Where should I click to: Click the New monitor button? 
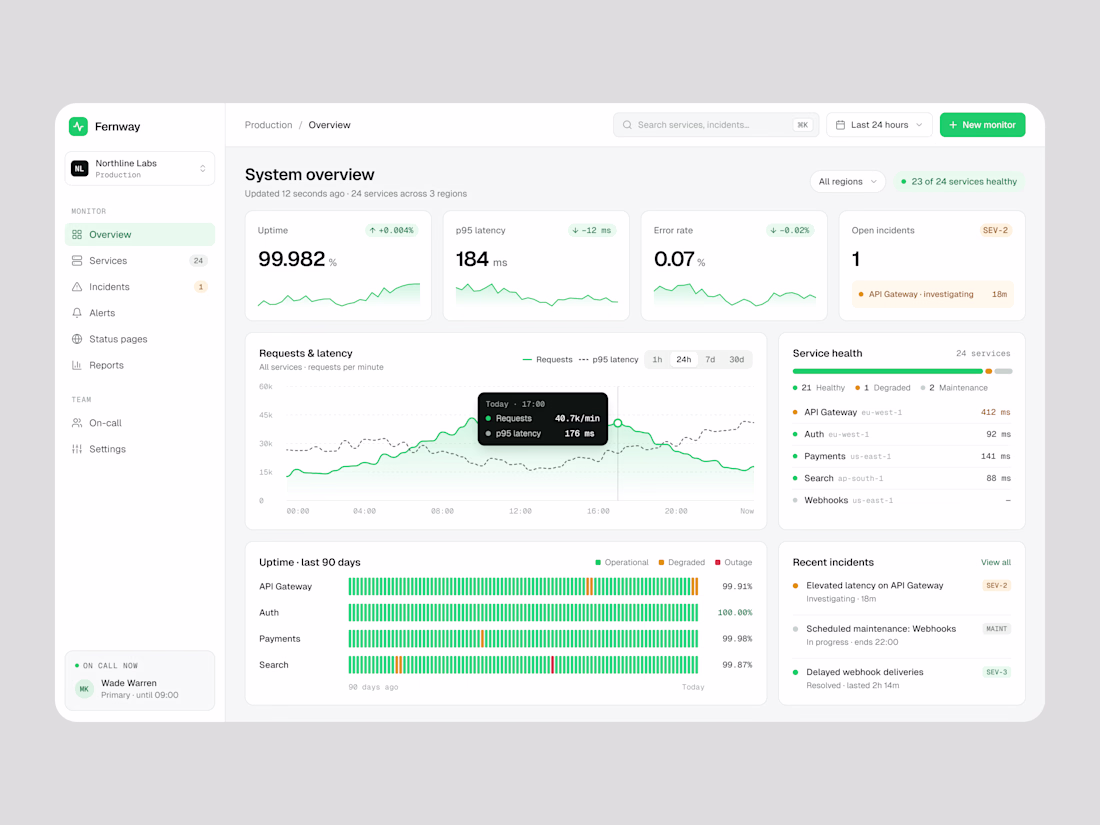pos(982,125)
